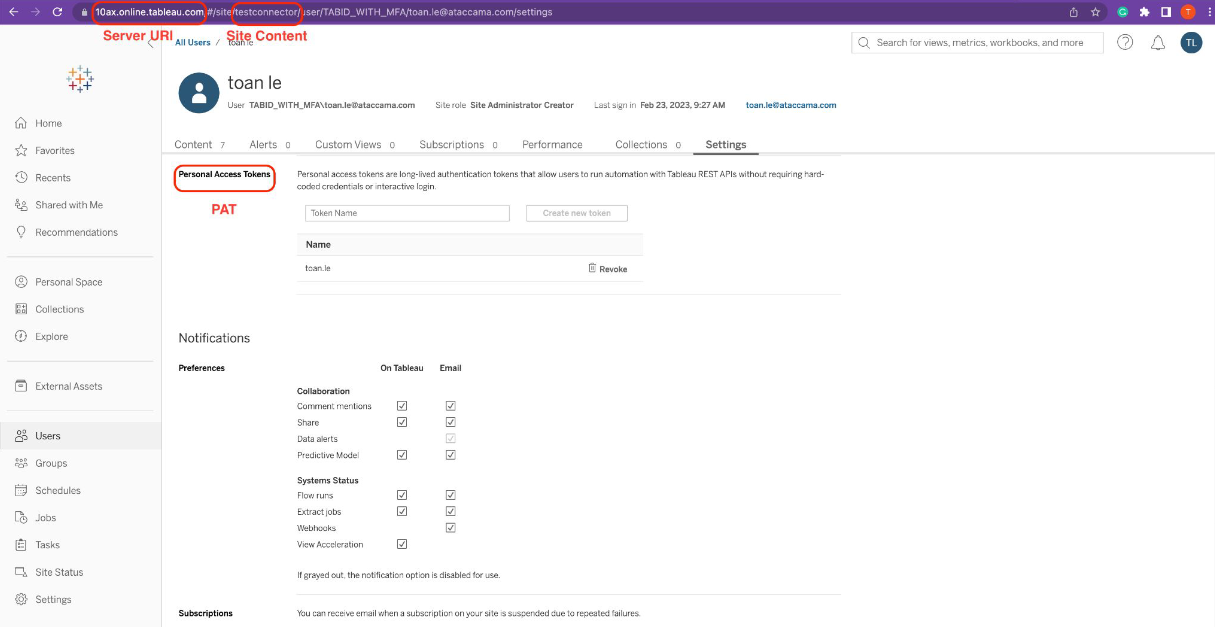
Task: Open the TL user avatar menu
Action: click(1191, 42)
